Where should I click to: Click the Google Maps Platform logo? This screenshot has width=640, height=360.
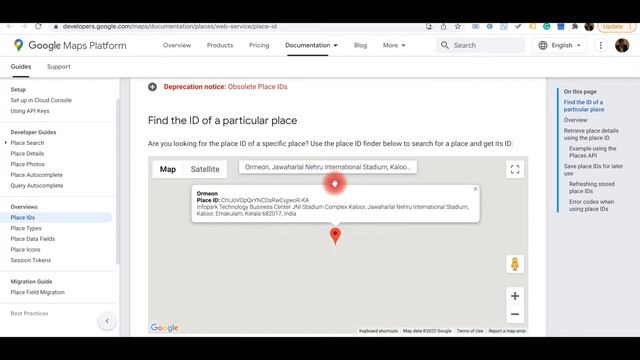[x=70, y=45]
